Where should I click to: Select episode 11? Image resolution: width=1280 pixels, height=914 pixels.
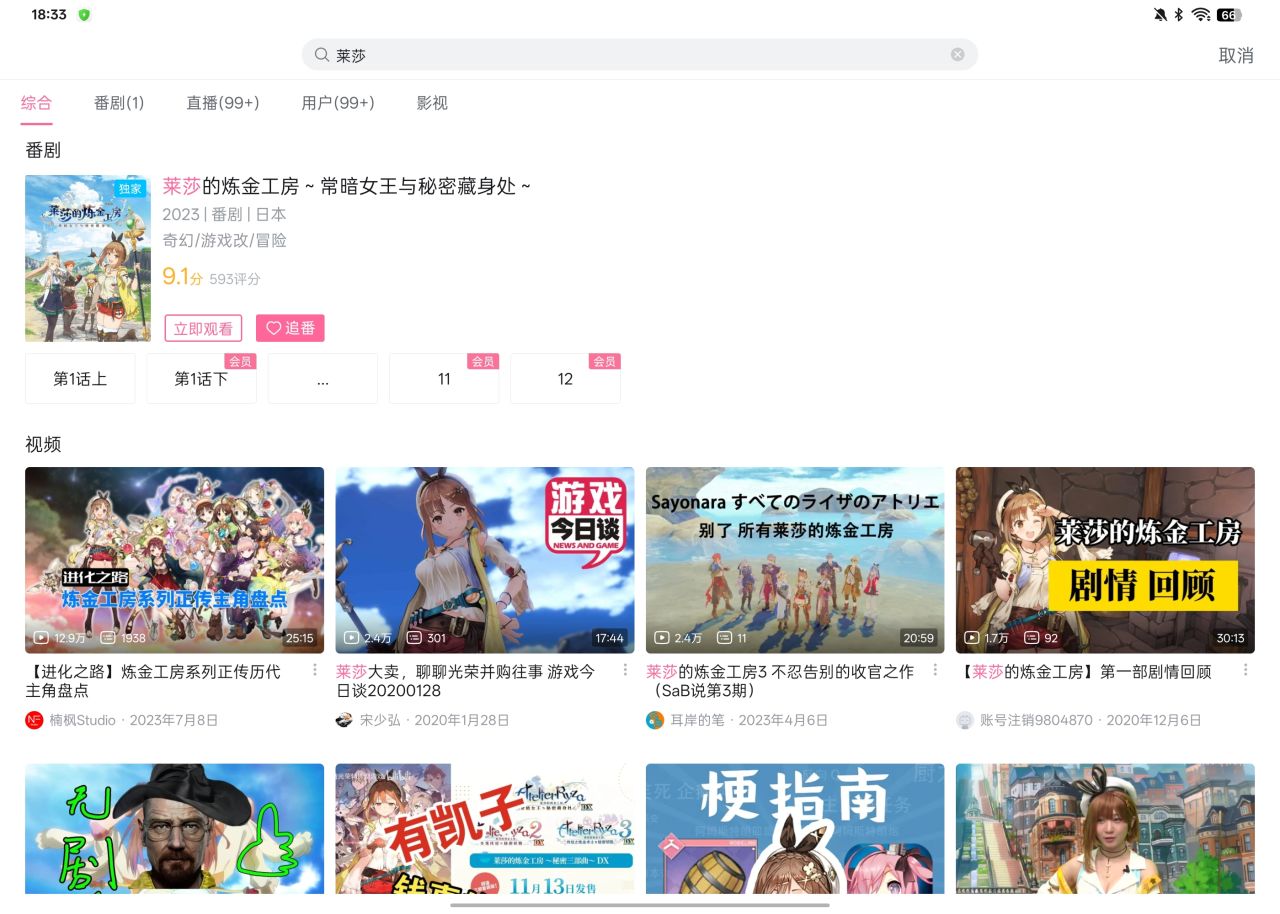point(444,379)
